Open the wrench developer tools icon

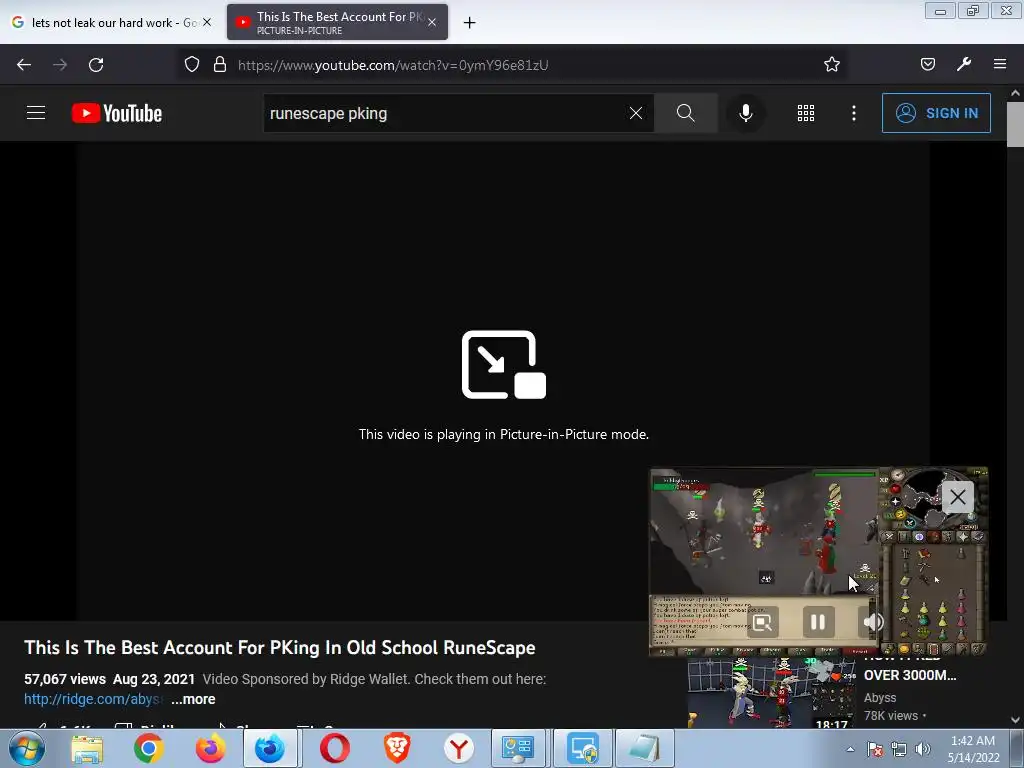[964, 64]
